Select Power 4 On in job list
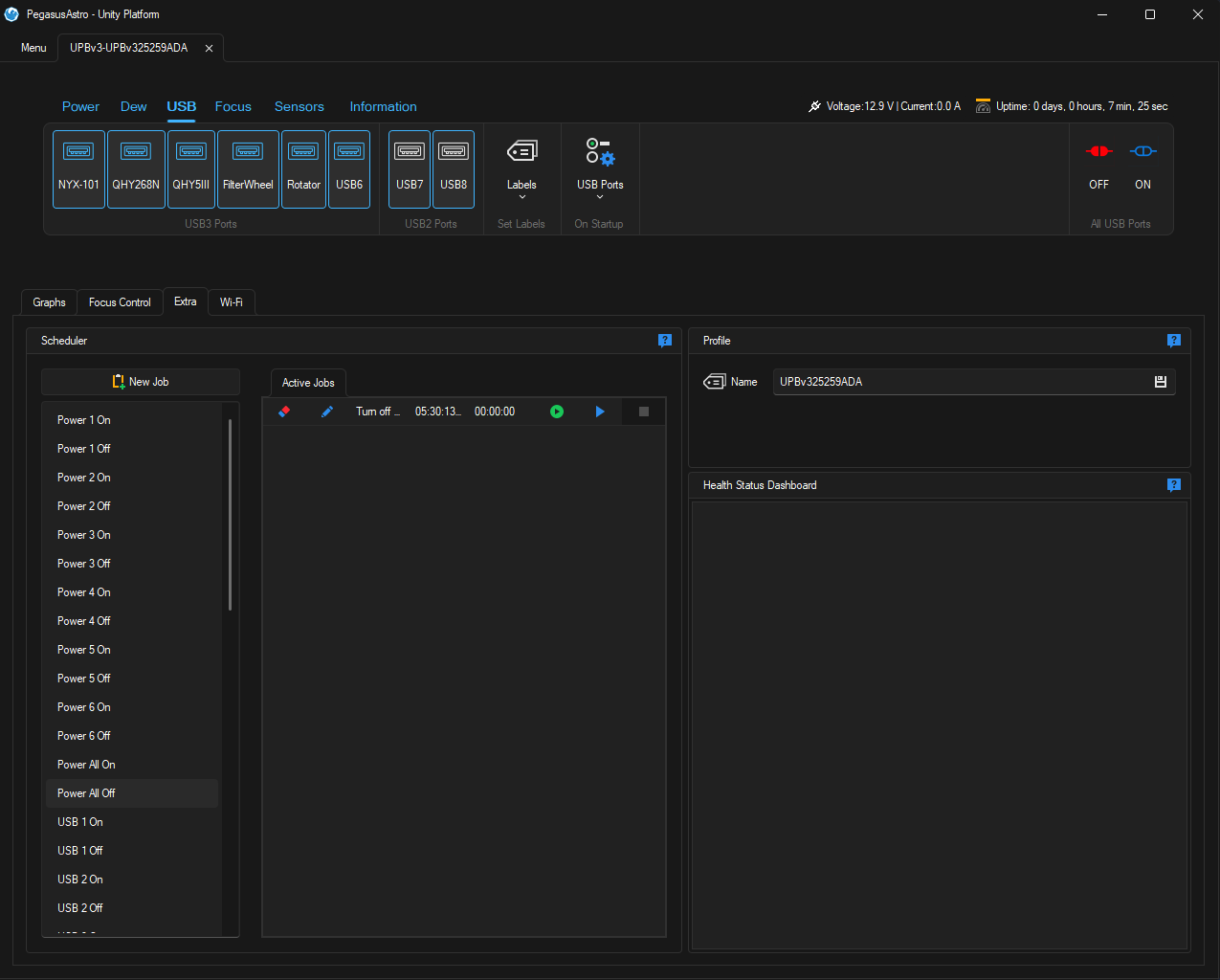 [132, 592]
